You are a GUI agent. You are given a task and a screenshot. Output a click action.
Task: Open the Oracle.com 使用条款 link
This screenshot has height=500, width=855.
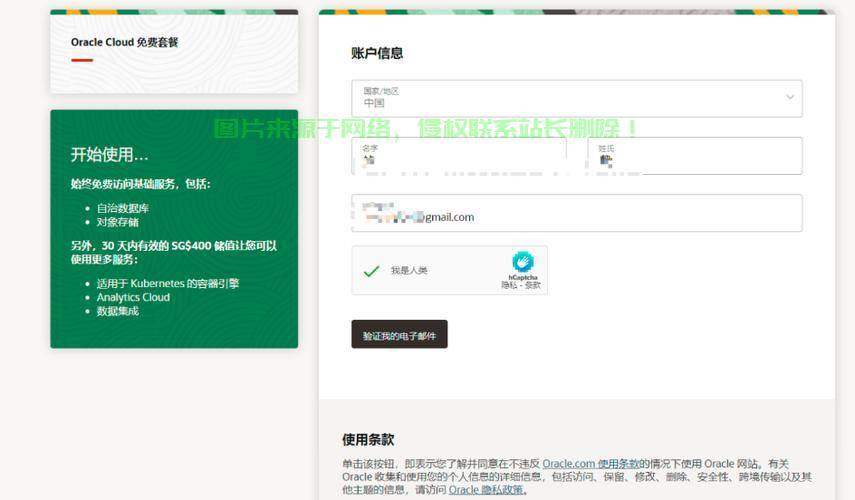[591, 464]
